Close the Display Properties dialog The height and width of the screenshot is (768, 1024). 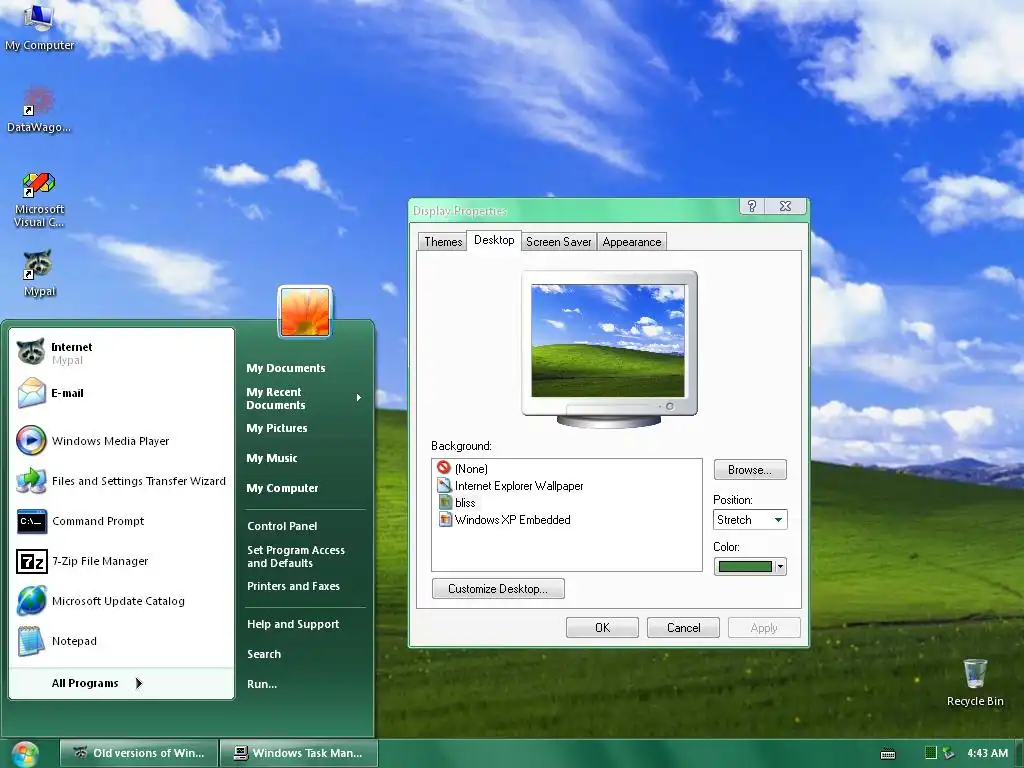pos(786,206)
